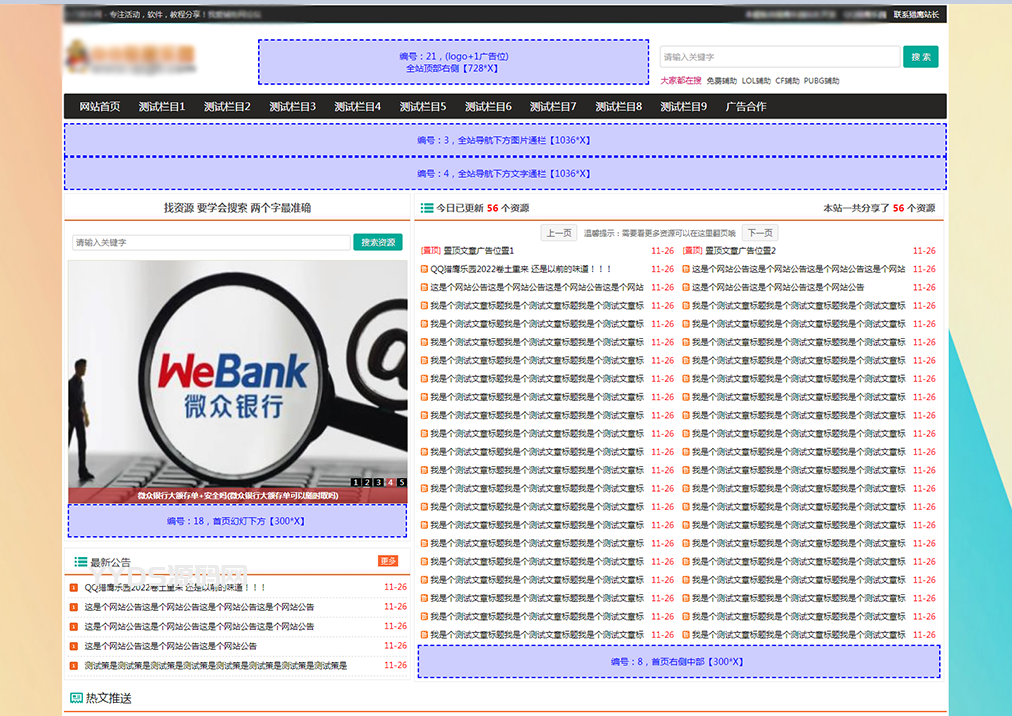Click the list icon next to 最新公告
1012x716 pixels.
coord(80,563)
